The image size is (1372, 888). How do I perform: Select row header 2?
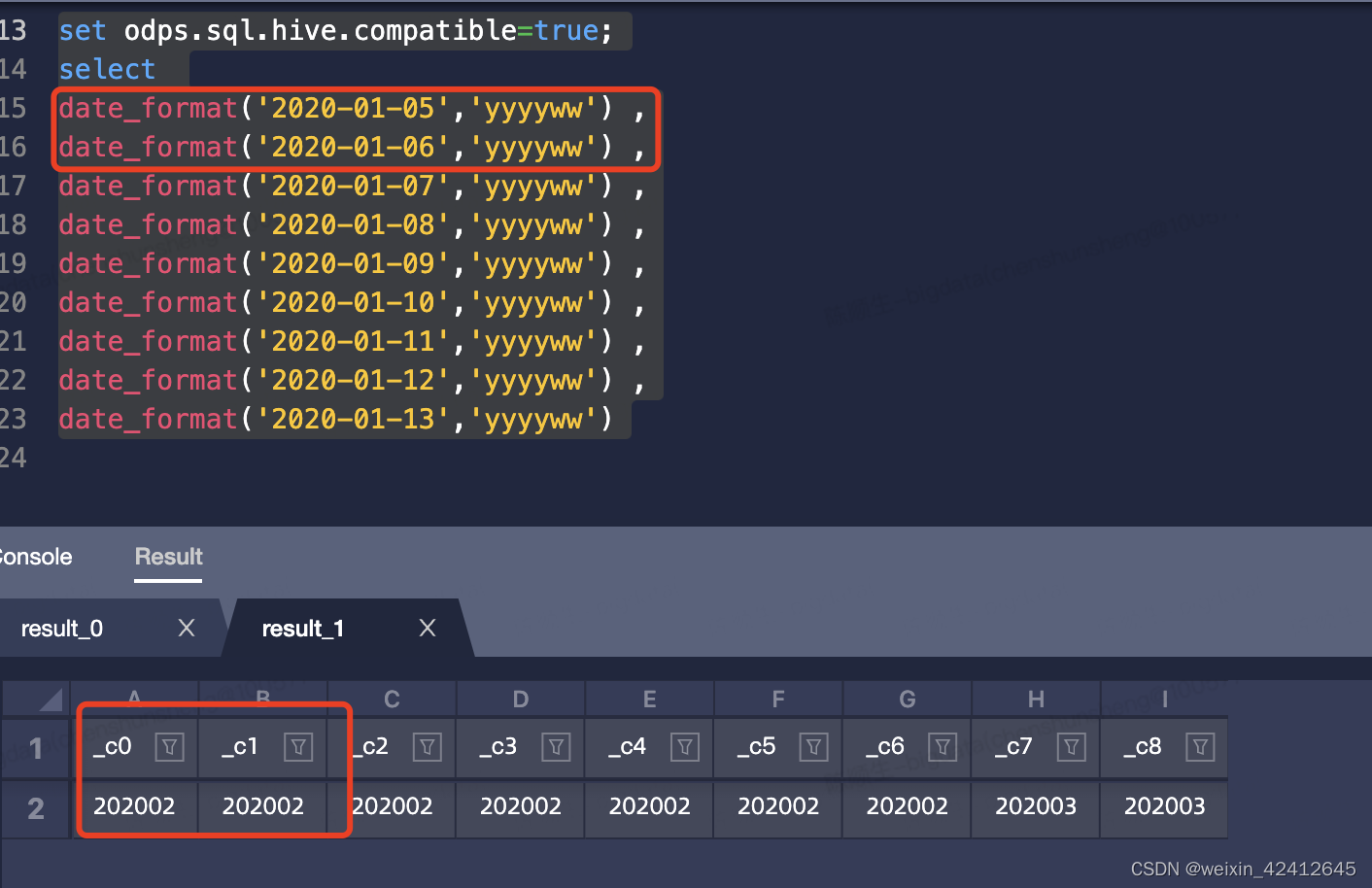(x=36, y=808)
